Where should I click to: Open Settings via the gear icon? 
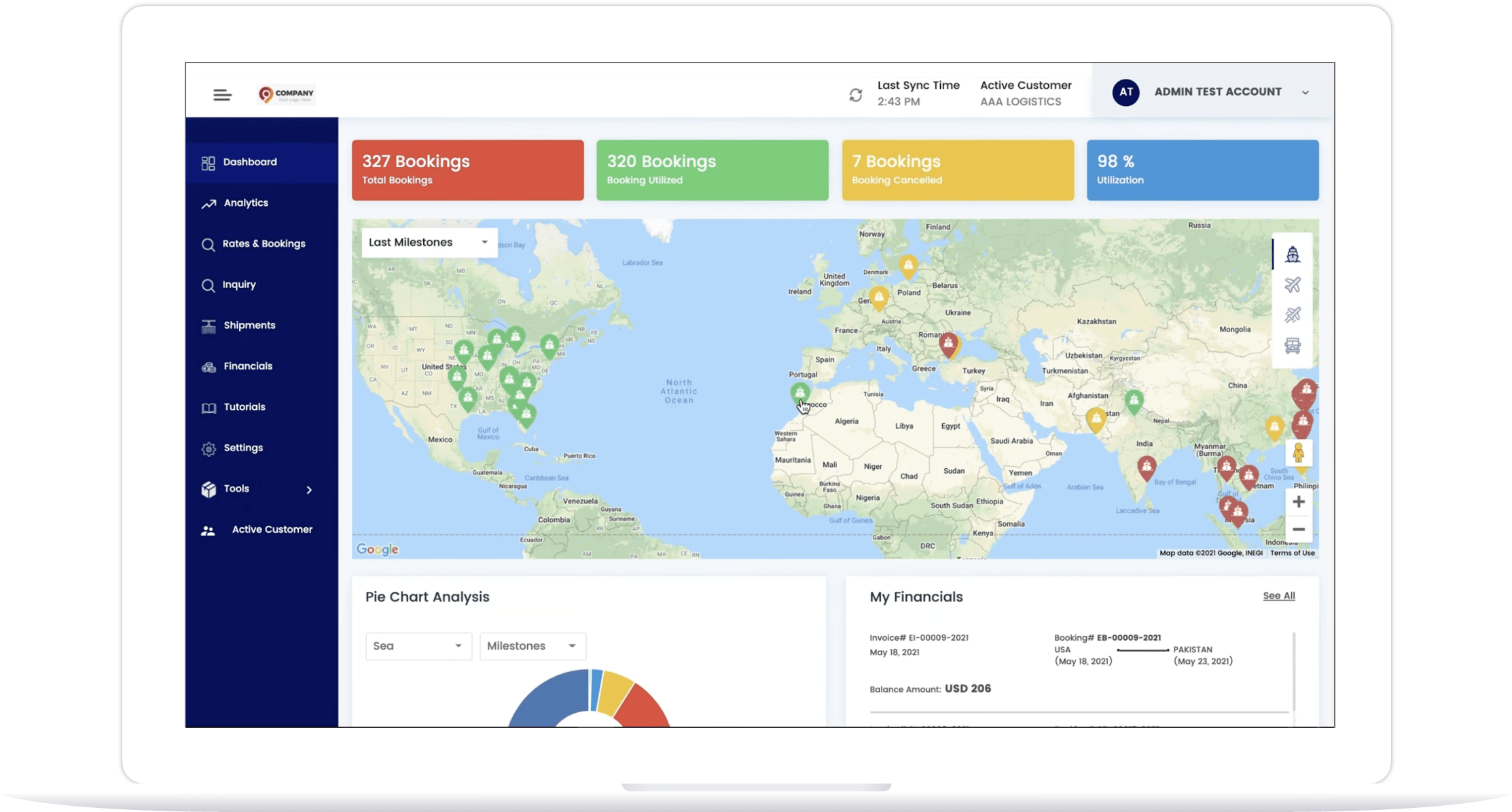pyautogui.click(x=209, y=448)
